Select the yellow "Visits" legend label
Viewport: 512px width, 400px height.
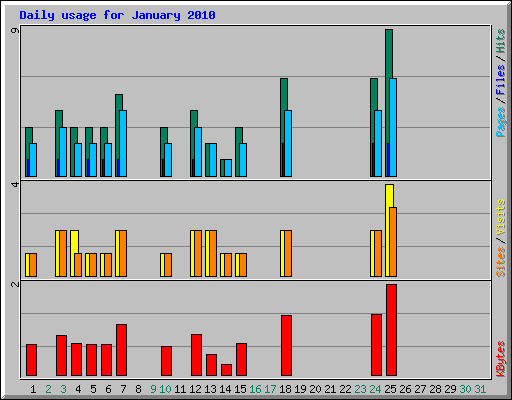click(x=500, y=217)
